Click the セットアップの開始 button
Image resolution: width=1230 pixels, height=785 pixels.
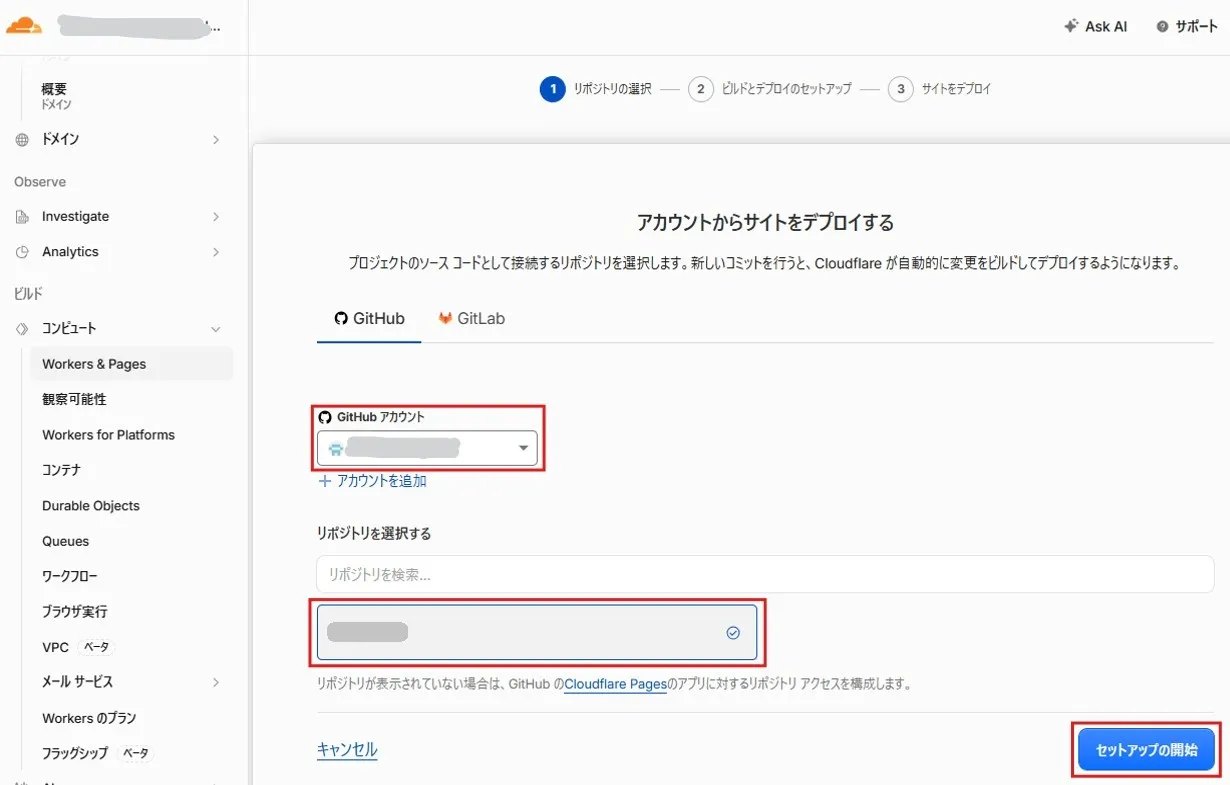[x=1147, y=750]
